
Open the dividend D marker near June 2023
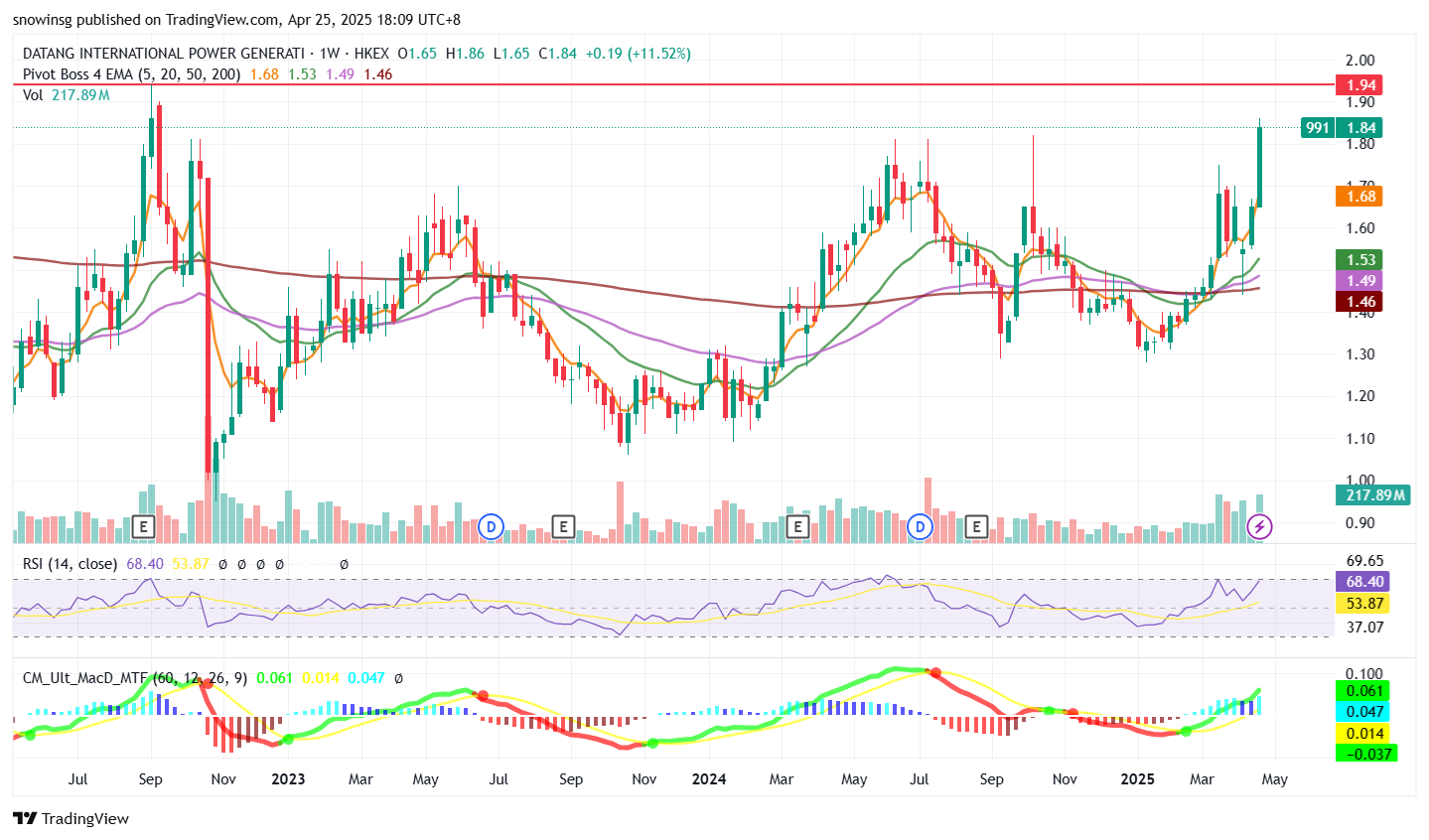(491, 526)
